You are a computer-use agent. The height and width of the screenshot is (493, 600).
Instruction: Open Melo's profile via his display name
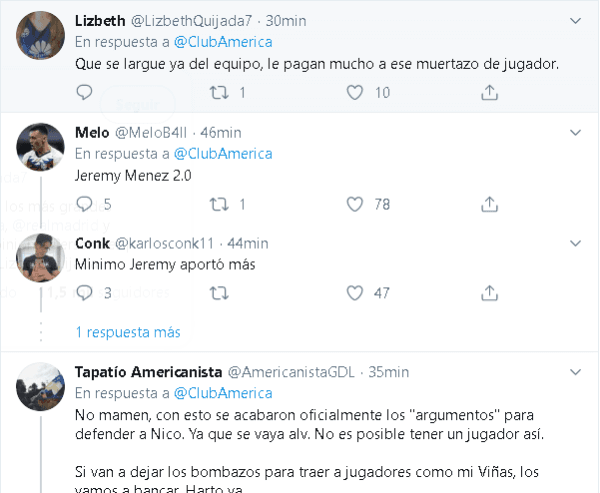[x=93, y=132]
